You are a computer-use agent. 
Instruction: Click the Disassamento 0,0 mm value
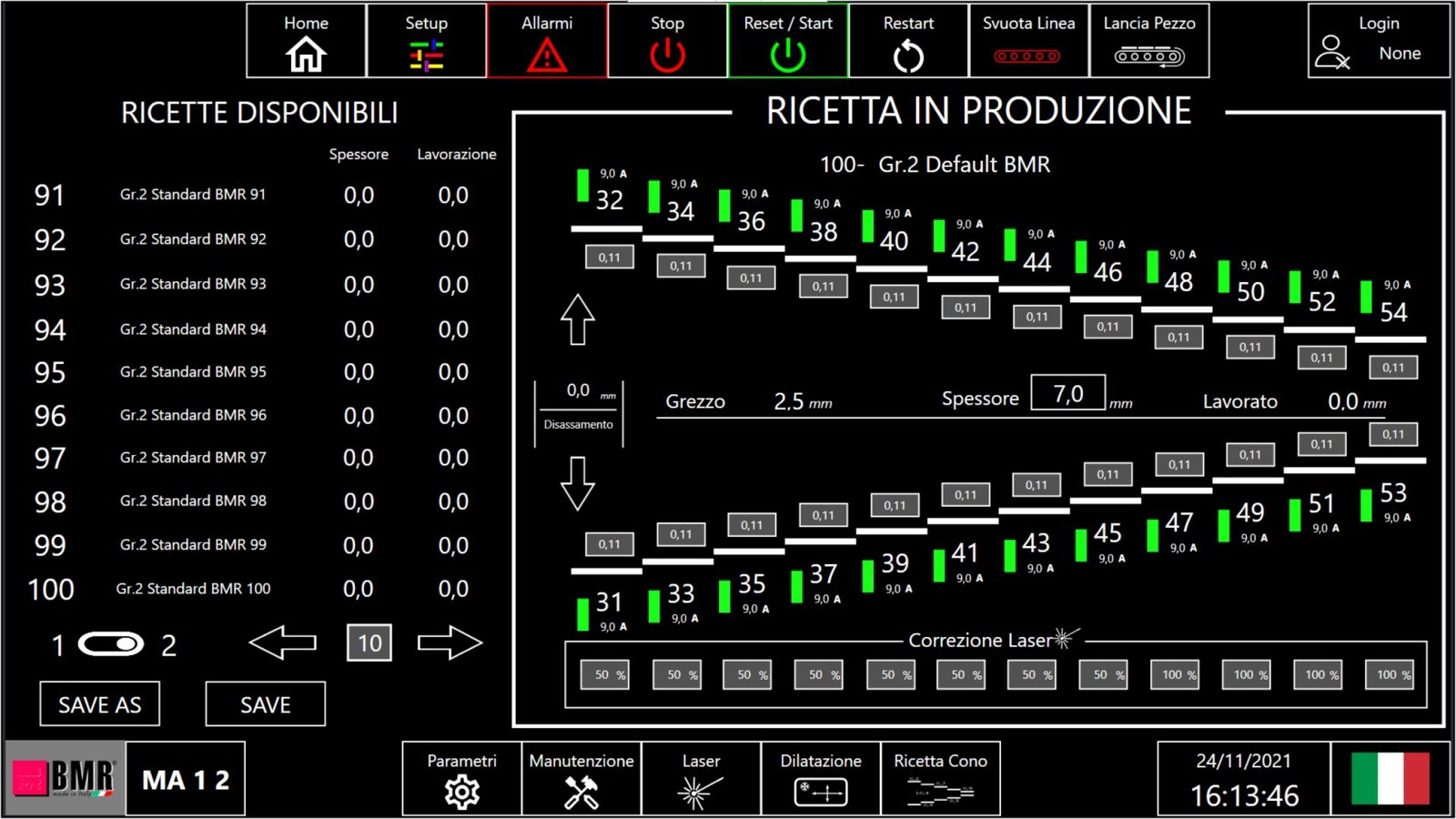coord(578,391)
